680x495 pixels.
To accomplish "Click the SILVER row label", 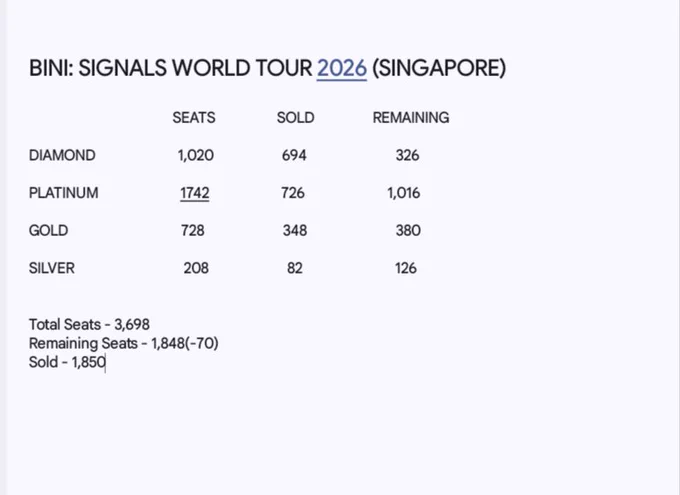I will (x=52, y=268).
